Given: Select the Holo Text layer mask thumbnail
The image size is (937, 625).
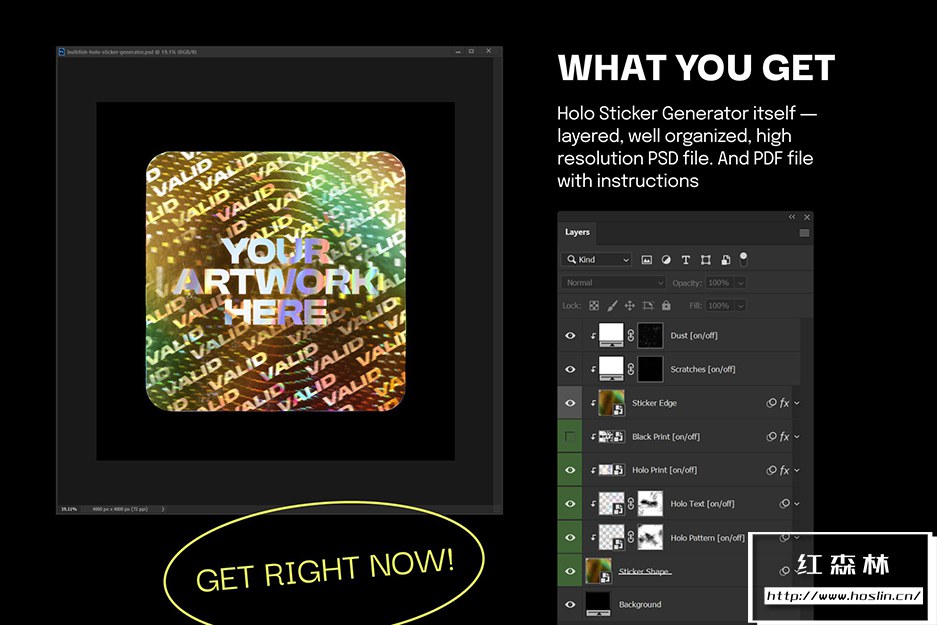Looking at the screenshot, I should click(x=650, y=504).
